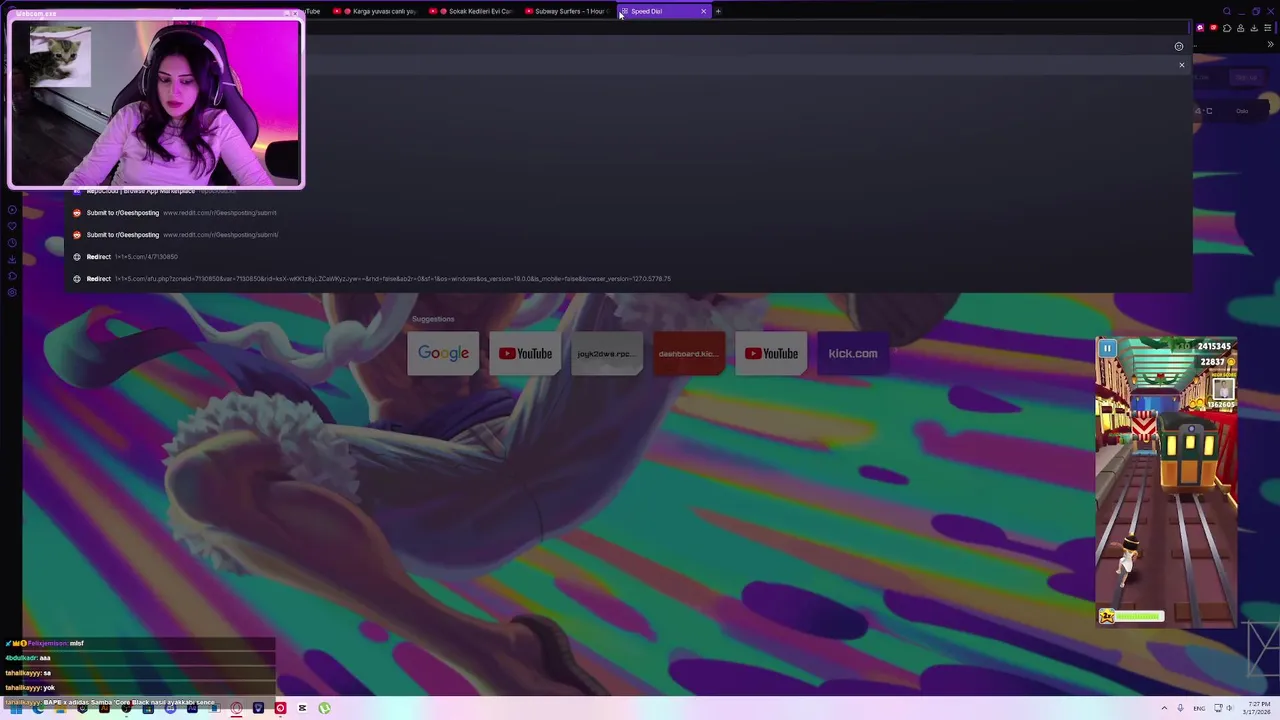The image size is (1280, 720).
Task: Open the dashboard.kick speed dial tile
Action: point(689,353)
